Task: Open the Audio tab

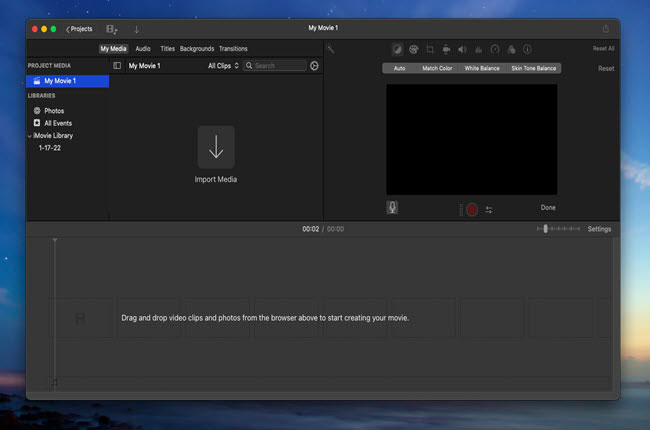Action: 143,49
